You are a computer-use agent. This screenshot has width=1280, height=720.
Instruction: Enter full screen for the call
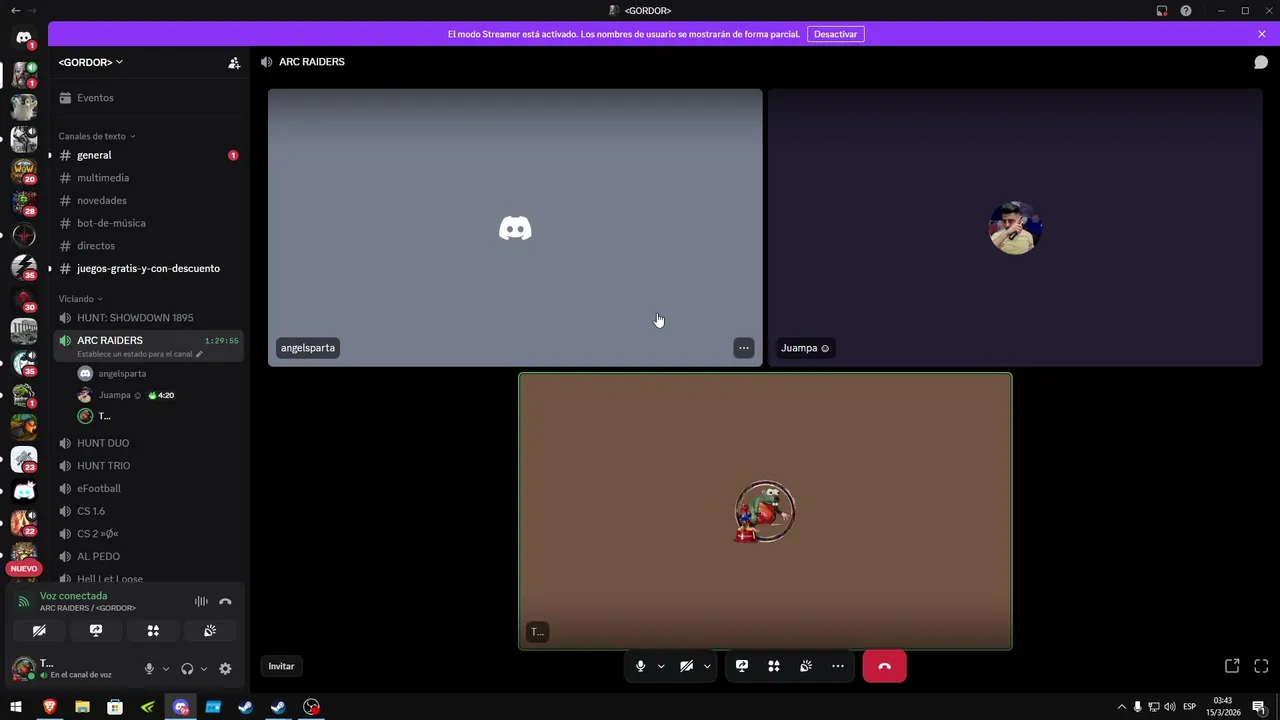point(1261,666)
